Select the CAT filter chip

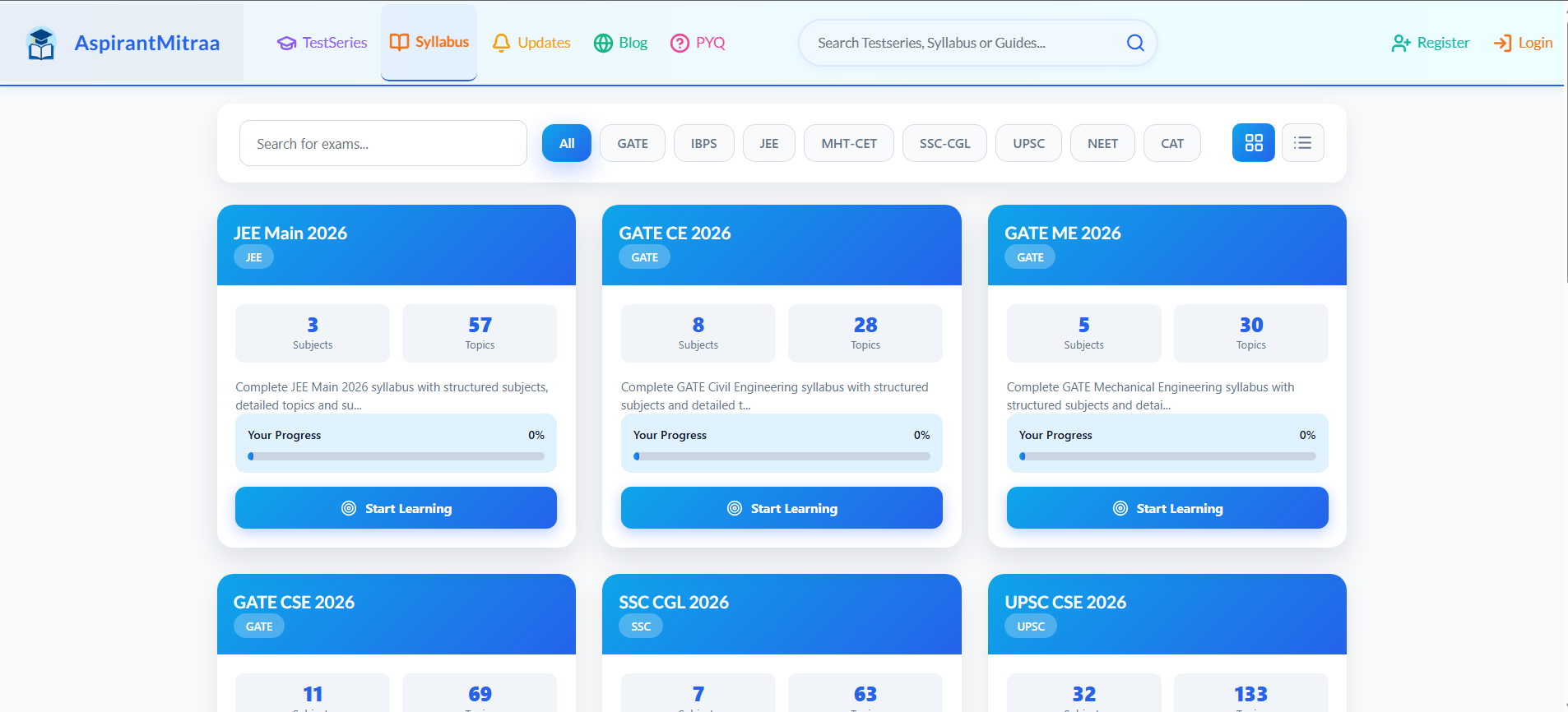pos(1172,143)
